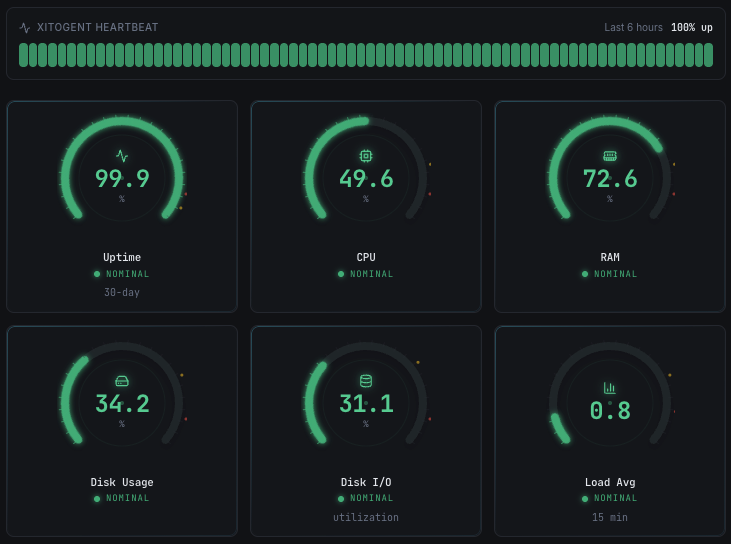Click the 34.2 Disk Usage value
This screenshot has height=544, width=731.
point(122,404)
